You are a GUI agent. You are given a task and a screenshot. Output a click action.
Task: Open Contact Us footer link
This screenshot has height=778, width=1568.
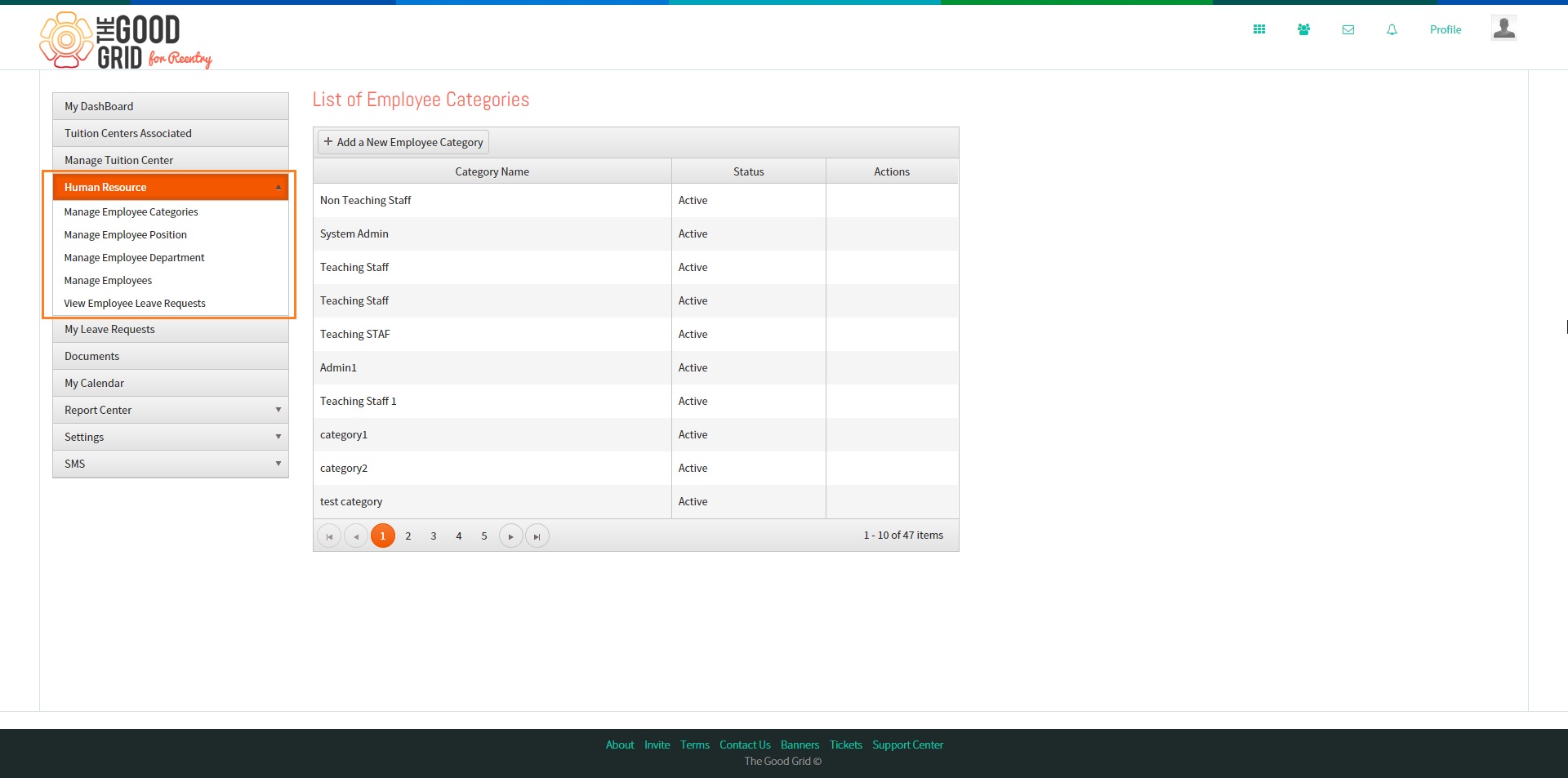(x=745, y=745)
